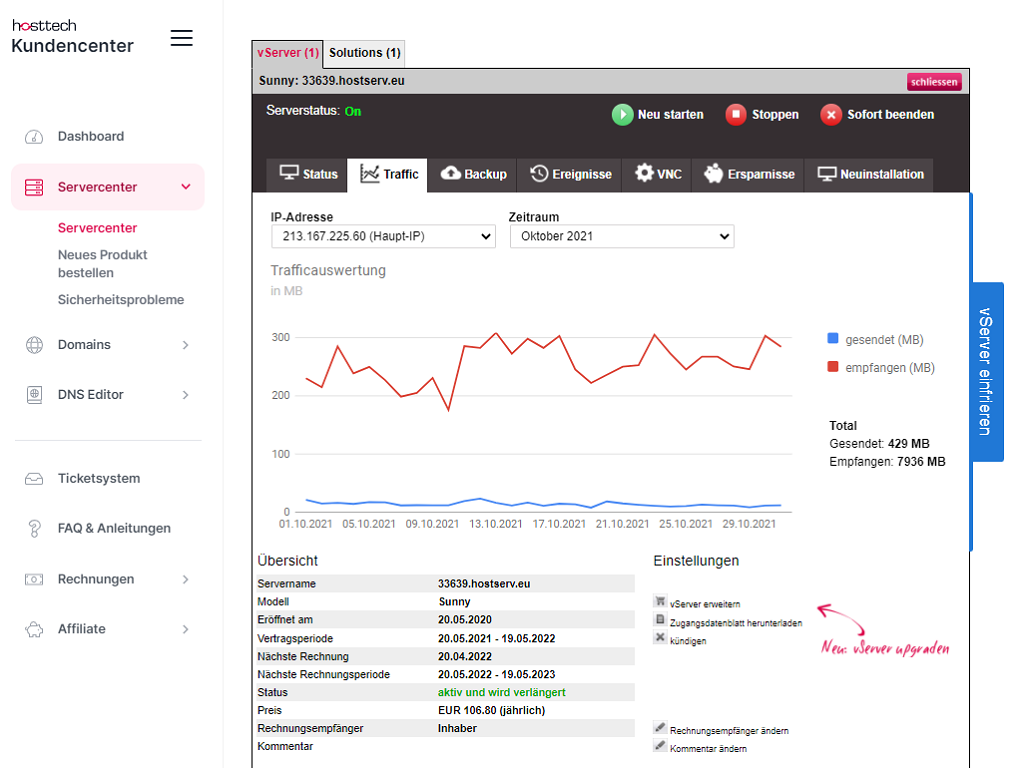Screen dimensions: 1024x768
Task: Expand the Domains submenu arrow
Action: click(185, 345)
